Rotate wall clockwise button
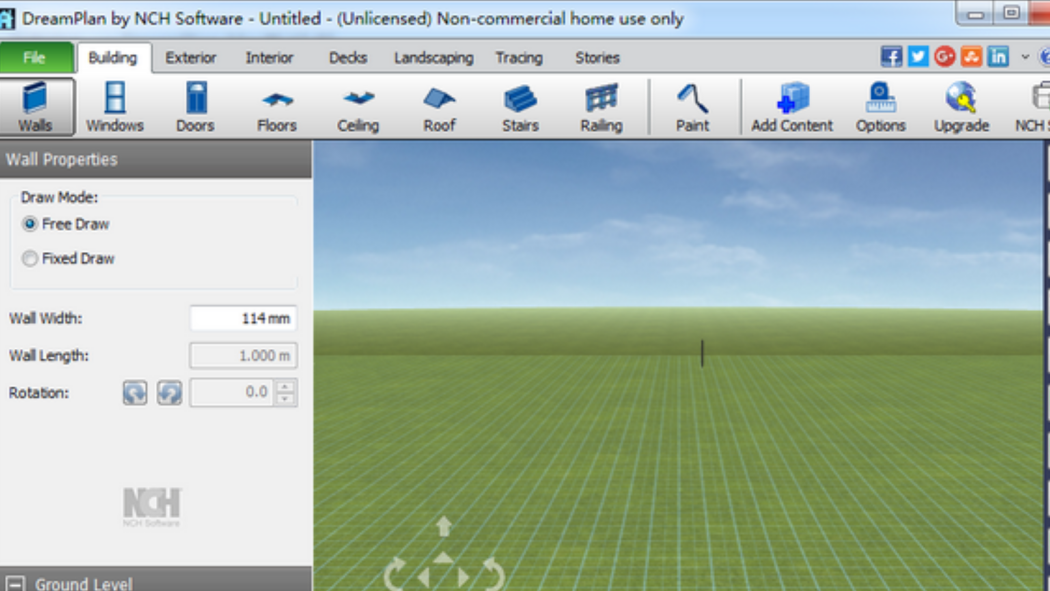Image resolution: width=1050 pixels, height=591 pixels. point(135,393)
